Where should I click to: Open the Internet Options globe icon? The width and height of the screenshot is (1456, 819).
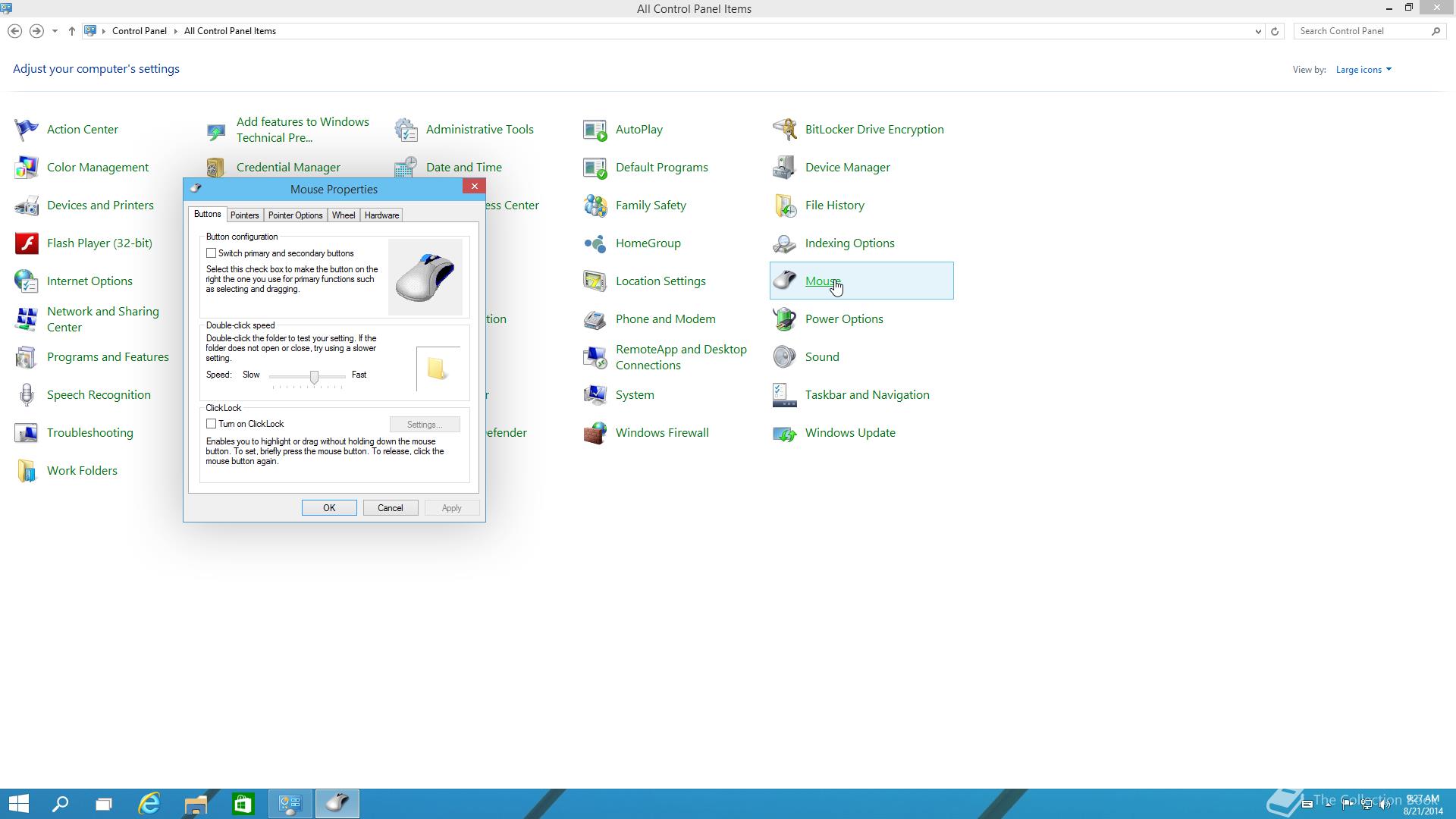[x=27, y=281]
